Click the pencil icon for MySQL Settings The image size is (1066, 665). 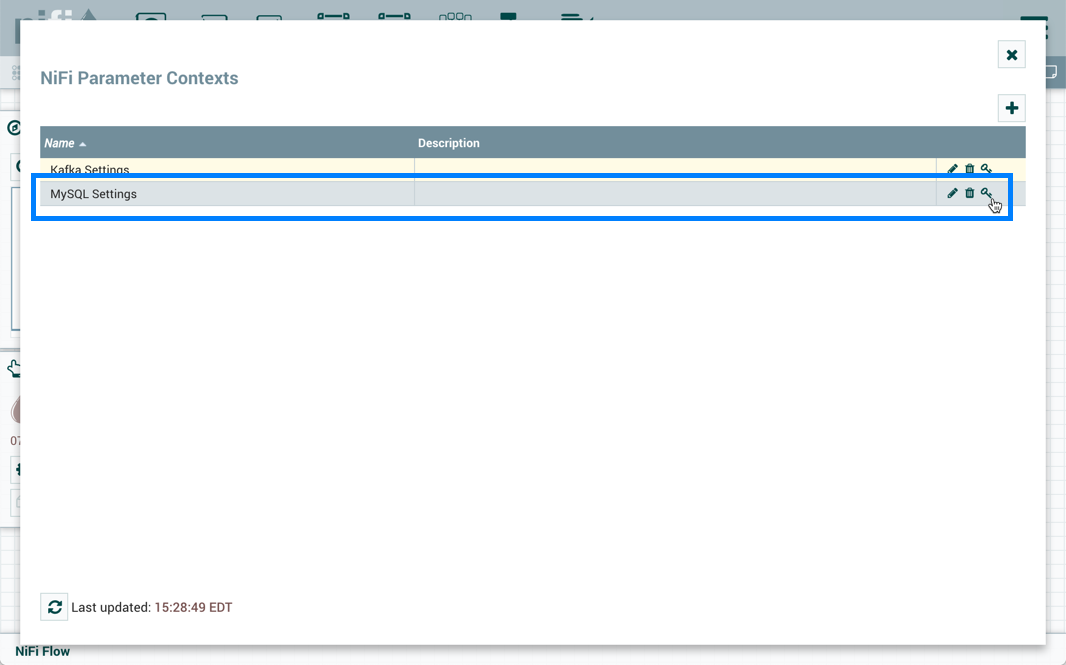tap(952, 193)
